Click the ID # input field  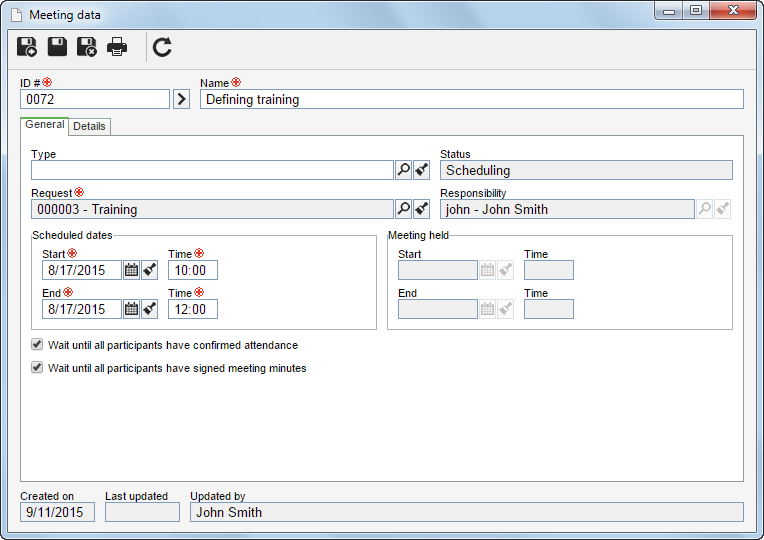[x=95, y=99]
